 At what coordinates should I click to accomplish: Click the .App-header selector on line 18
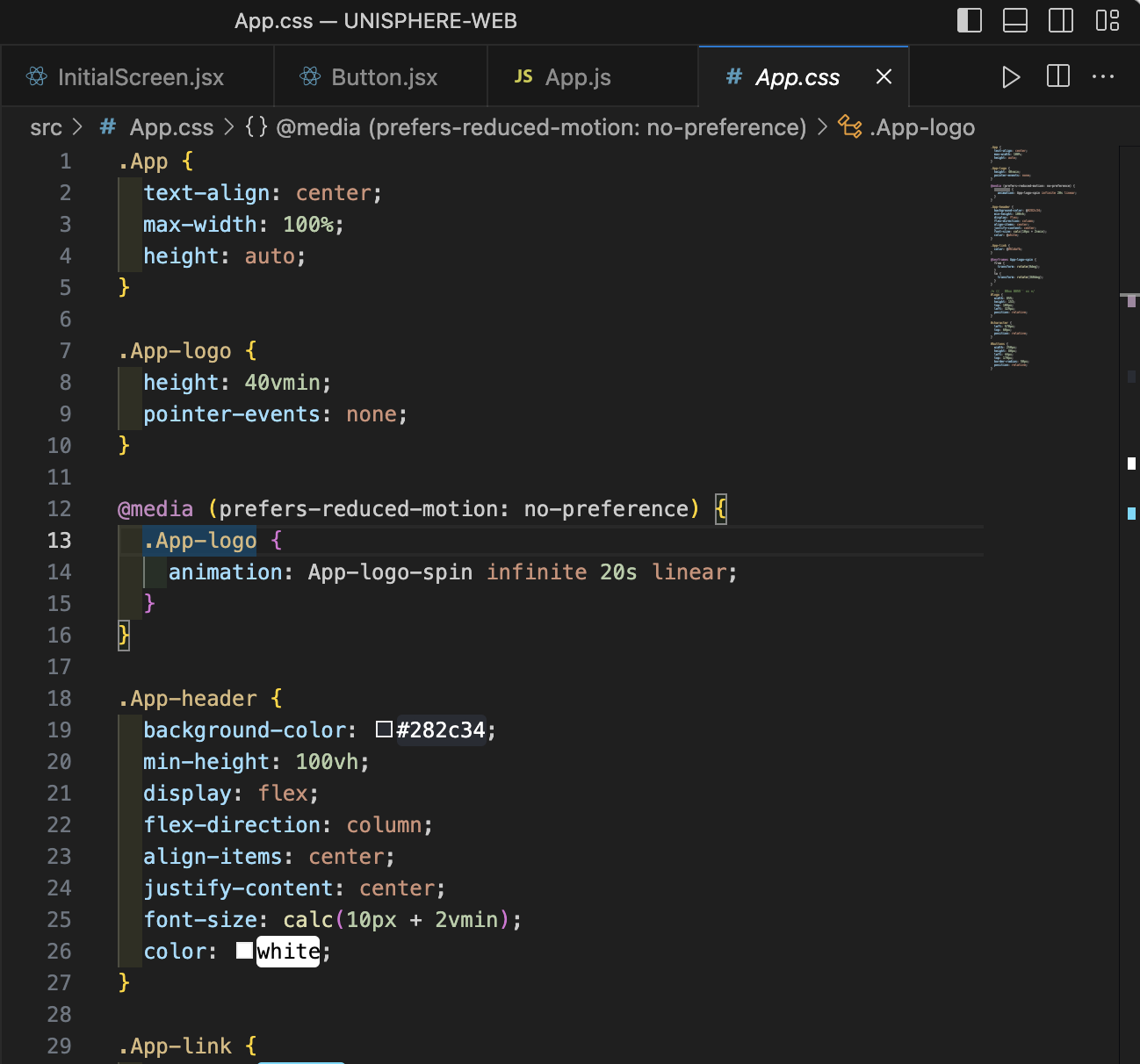(x=187, y=699)
